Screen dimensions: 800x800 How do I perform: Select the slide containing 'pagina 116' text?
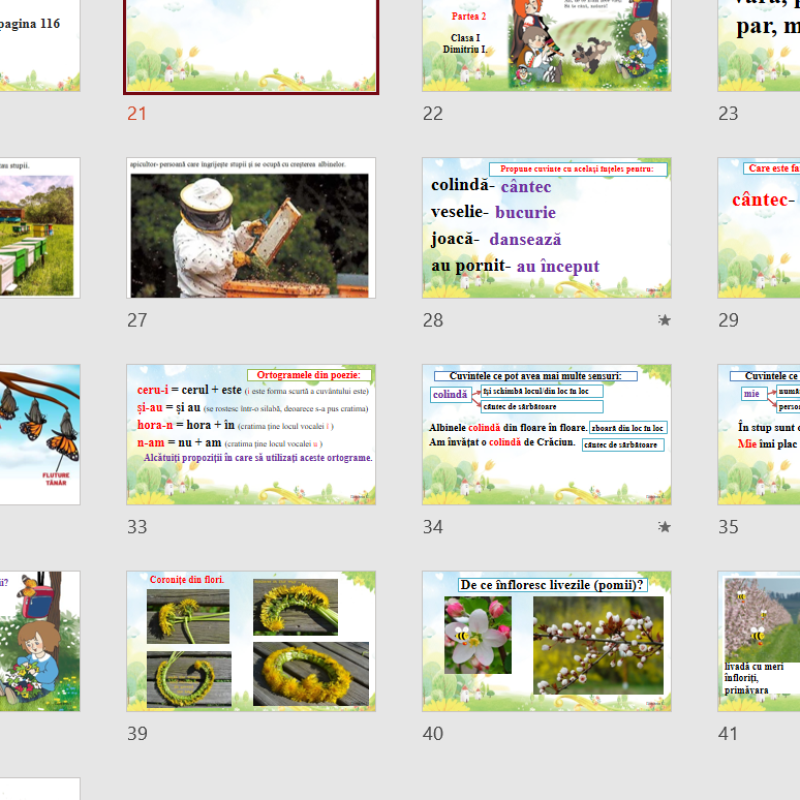pos(38,45)
